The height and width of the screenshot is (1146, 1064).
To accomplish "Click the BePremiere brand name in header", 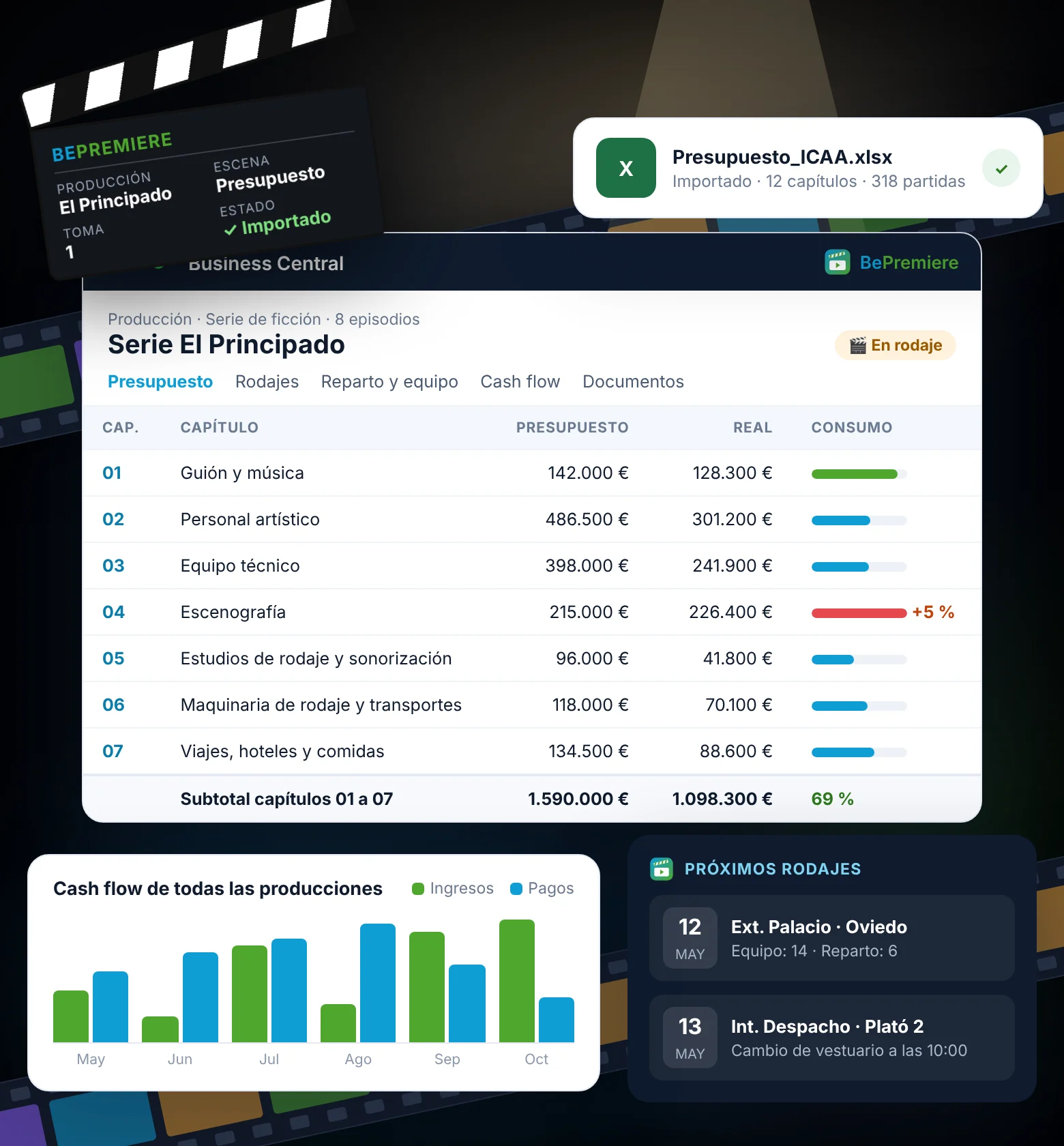I will (x=909, y=263).
